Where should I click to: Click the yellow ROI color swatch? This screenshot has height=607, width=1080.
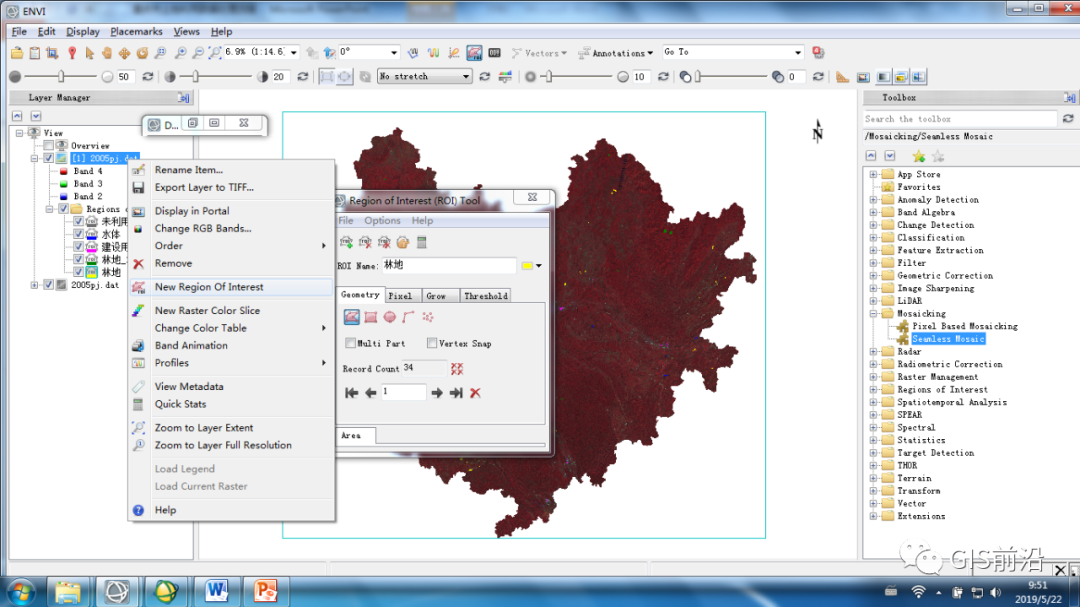(527, 266)
